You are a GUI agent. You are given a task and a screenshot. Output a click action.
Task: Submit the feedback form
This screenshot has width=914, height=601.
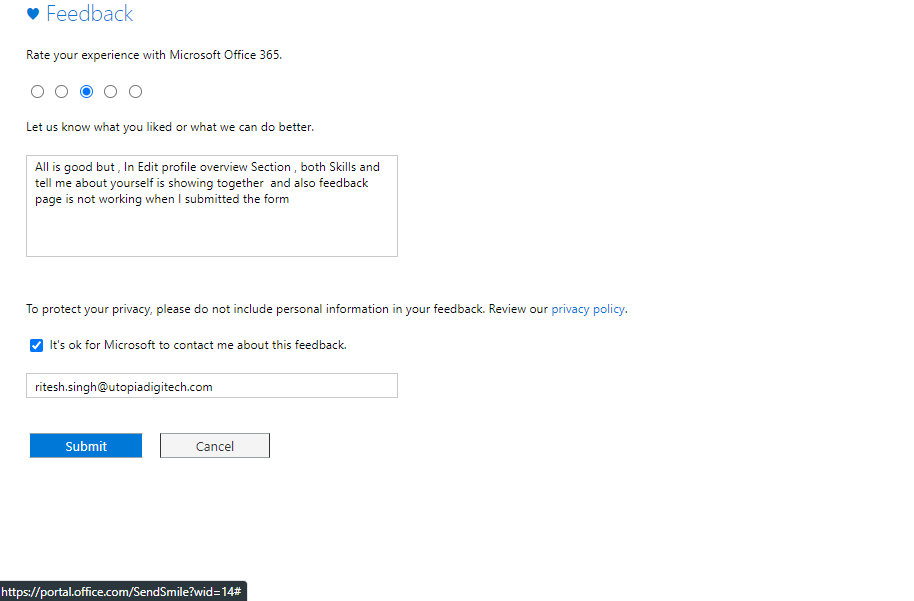pos(86,446)
